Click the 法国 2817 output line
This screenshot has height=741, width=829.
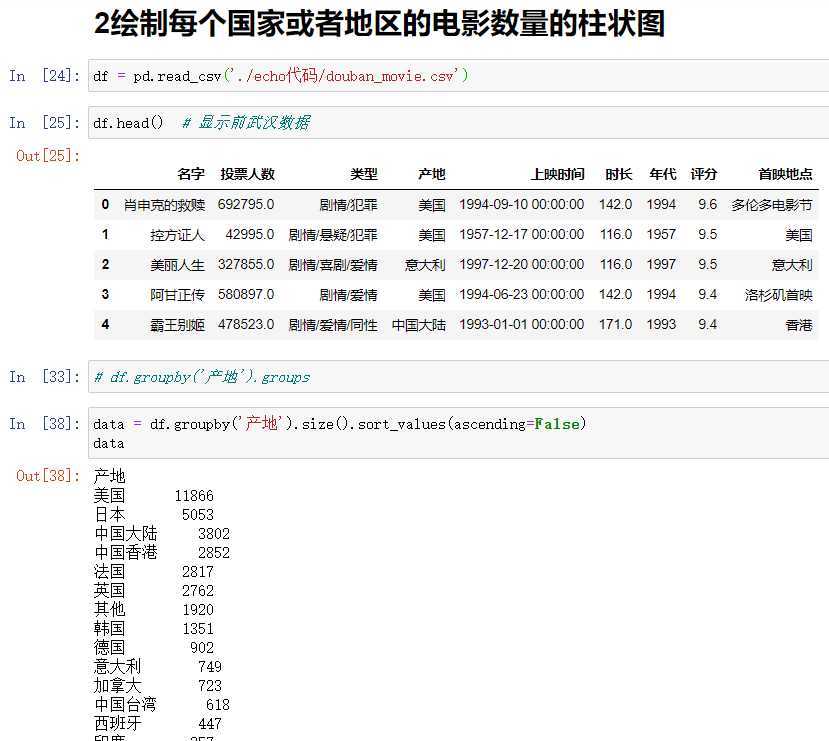(x=154, y=571)
